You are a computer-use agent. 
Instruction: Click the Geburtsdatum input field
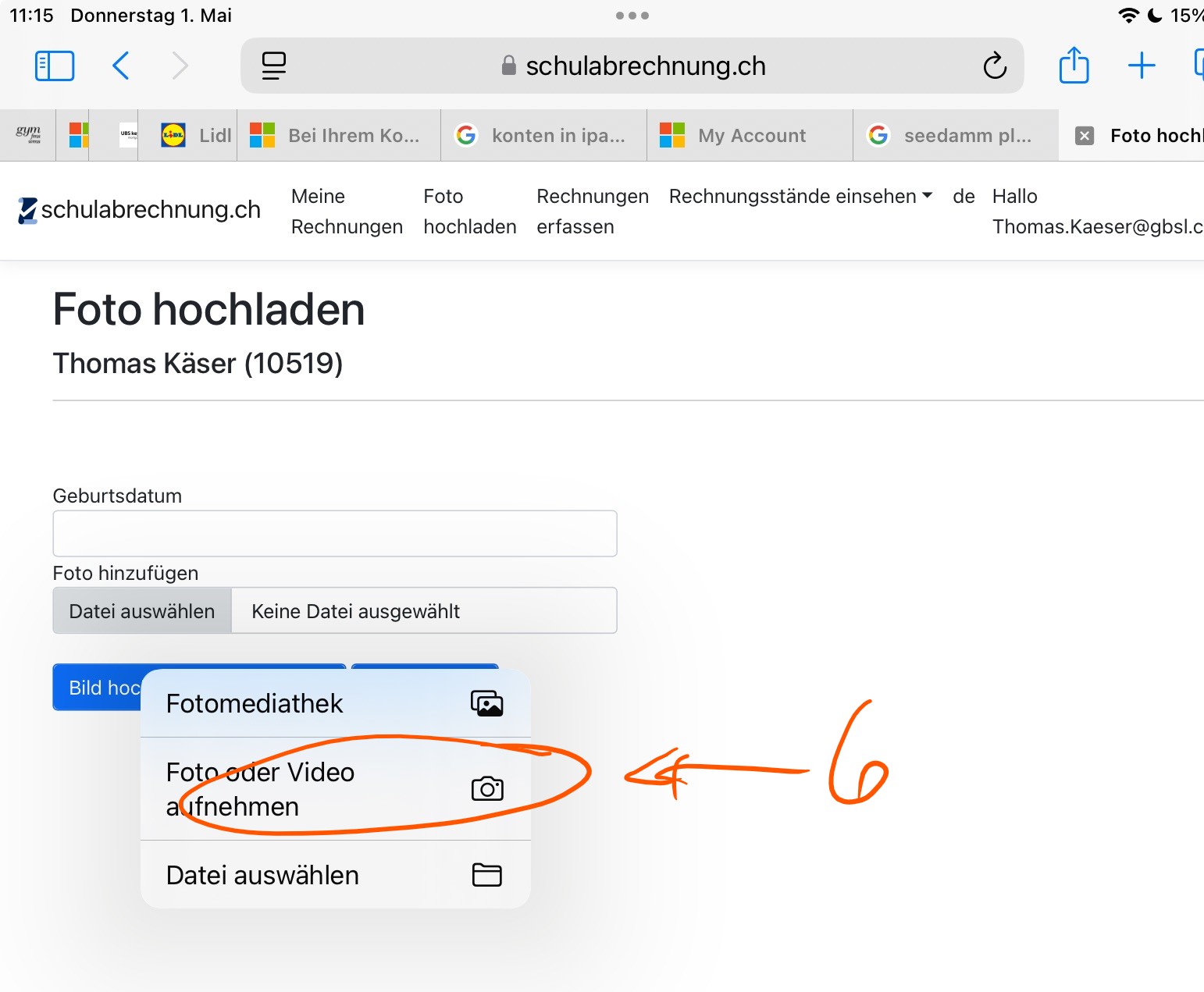(x=334, y=534)
